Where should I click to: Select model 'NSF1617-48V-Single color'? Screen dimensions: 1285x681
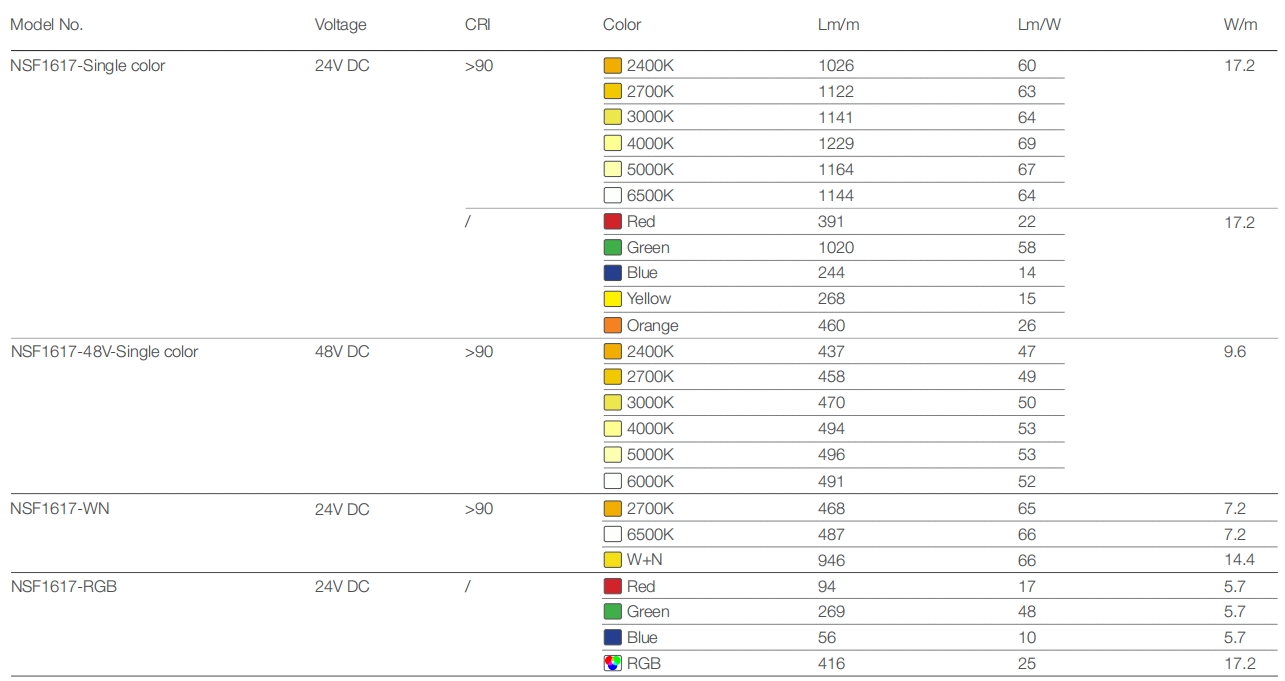pyautogui.click(x=104, y=352)
